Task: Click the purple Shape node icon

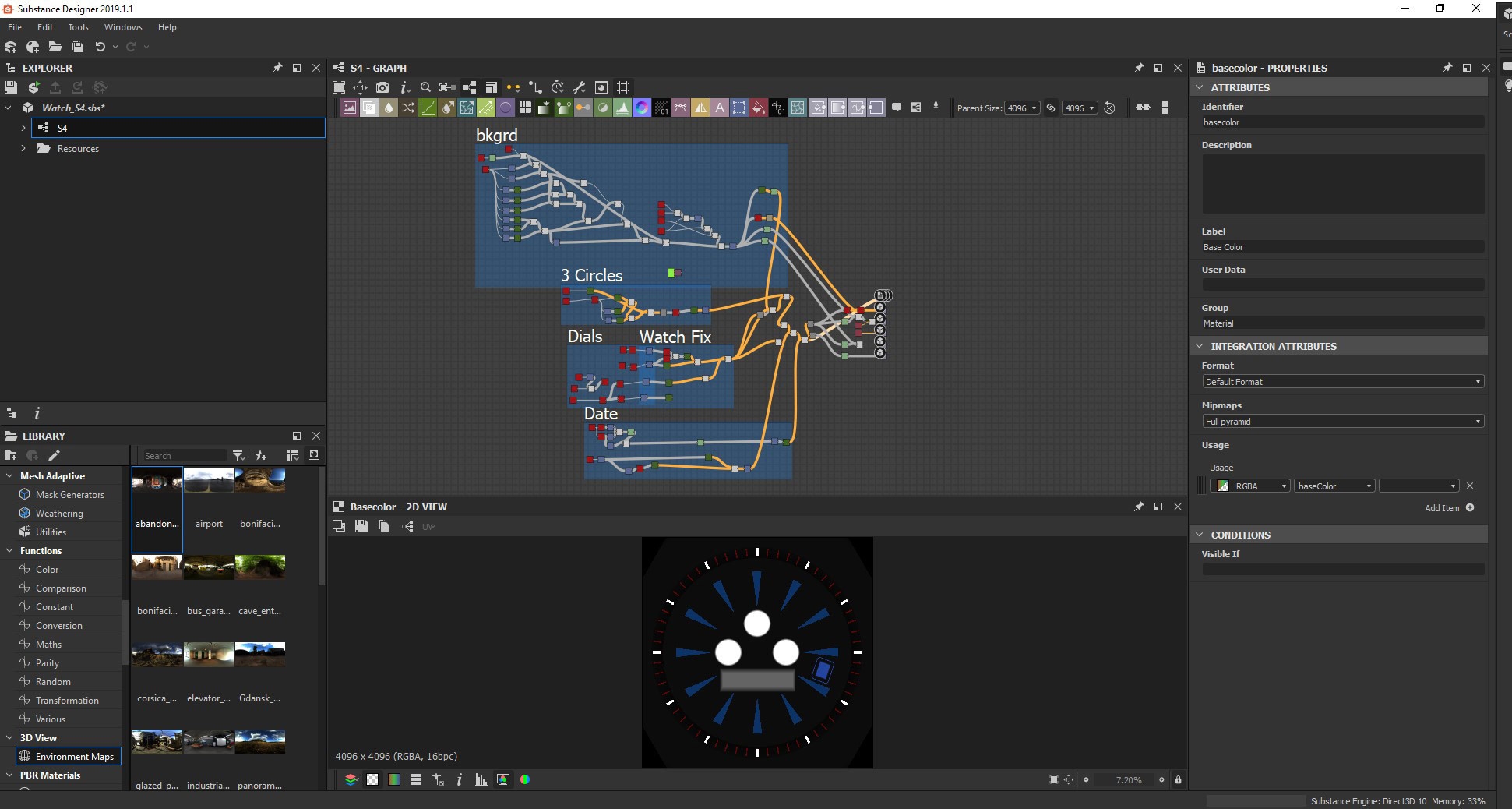Action: 506,108
